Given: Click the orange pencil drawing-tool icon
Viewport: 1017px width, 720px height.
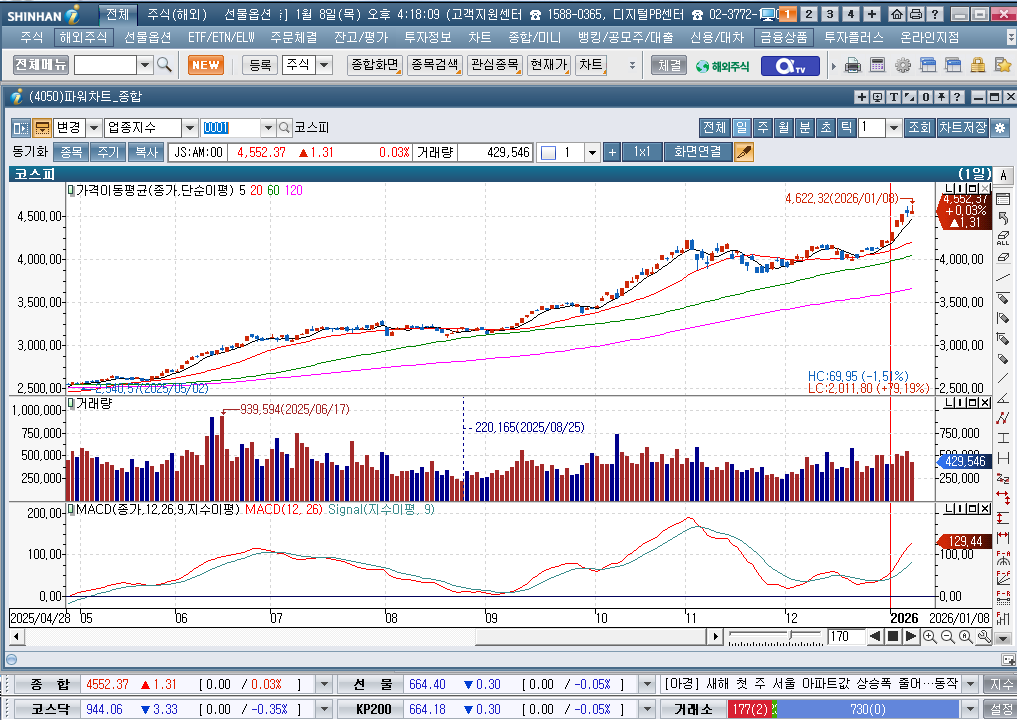Looking at the screenshot, I should point(743,152).
